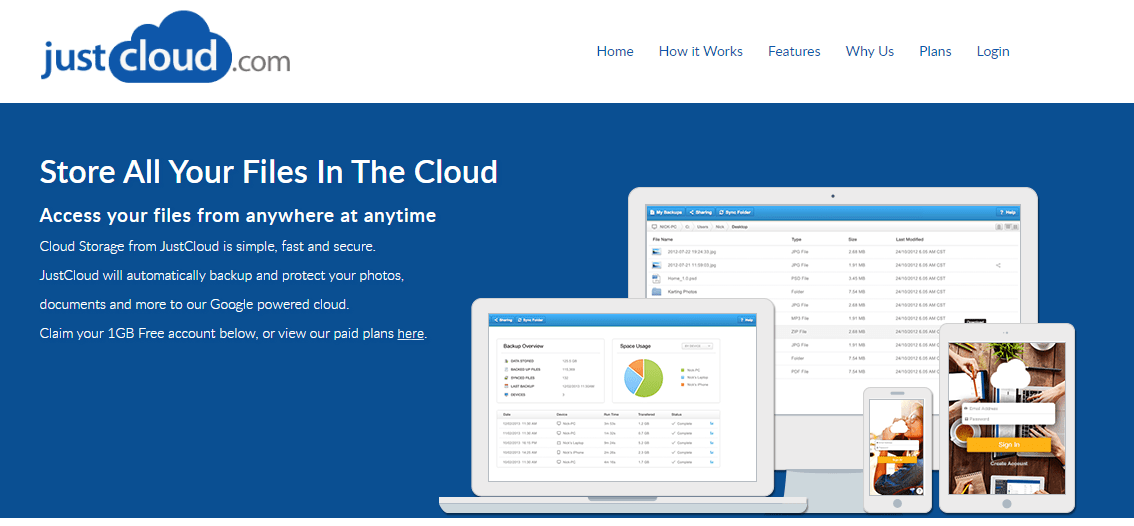1134x526 pixels.
Task: Click the Home_1.0.psd file icon
Action: [x=657, y=278]
